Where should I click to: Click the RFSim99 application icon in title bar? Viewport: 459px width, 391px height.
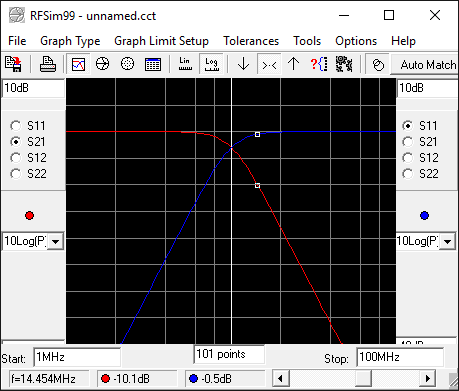17,15
